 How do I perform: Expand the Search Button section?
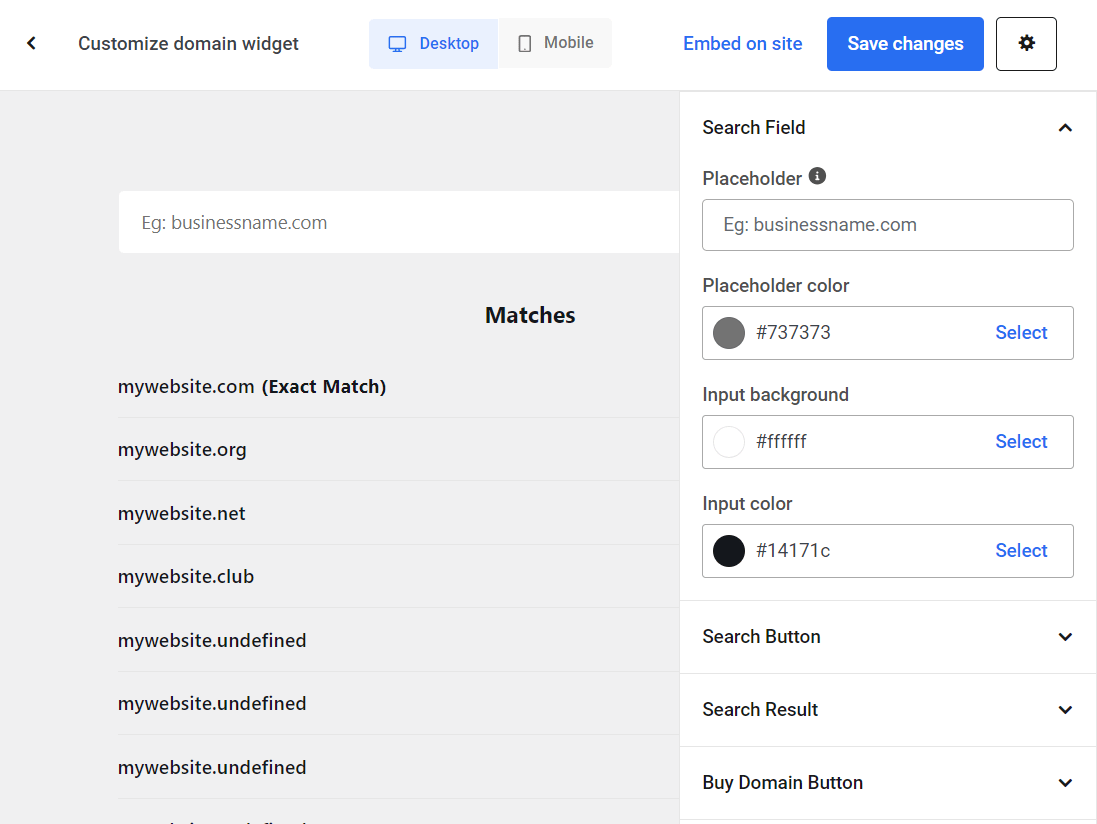(x=1065, y=636)
